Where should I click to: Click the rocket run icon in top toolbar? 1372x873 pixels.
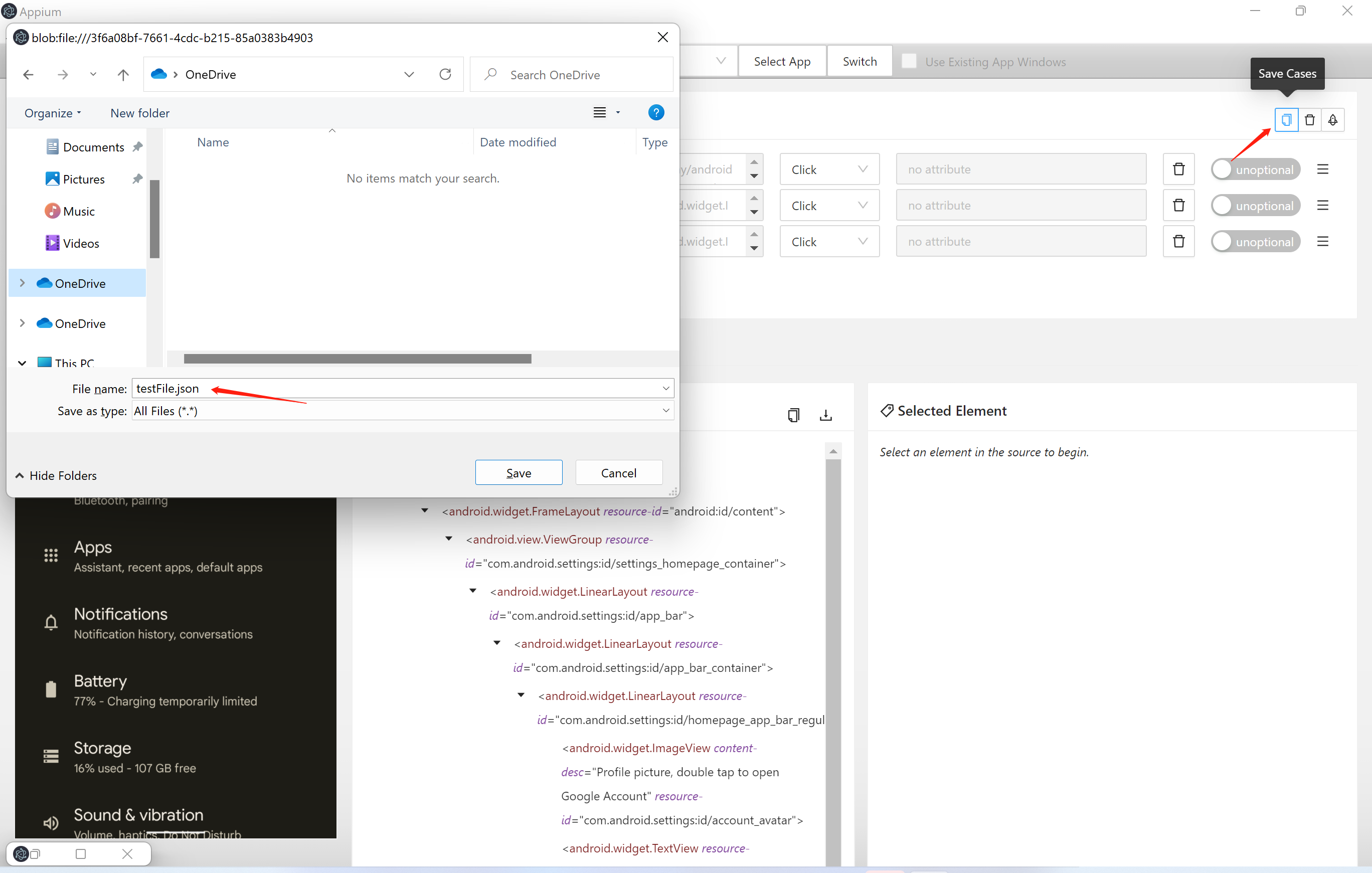[1333, 120]
